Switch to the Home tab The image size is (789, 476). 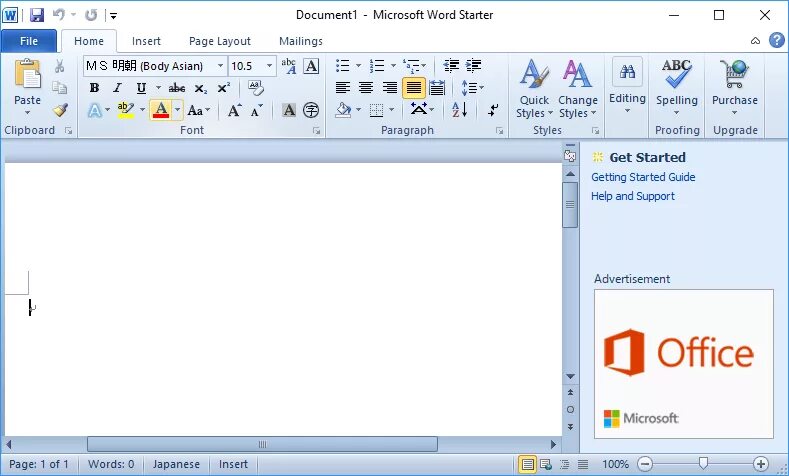click(x=89, y=41)
